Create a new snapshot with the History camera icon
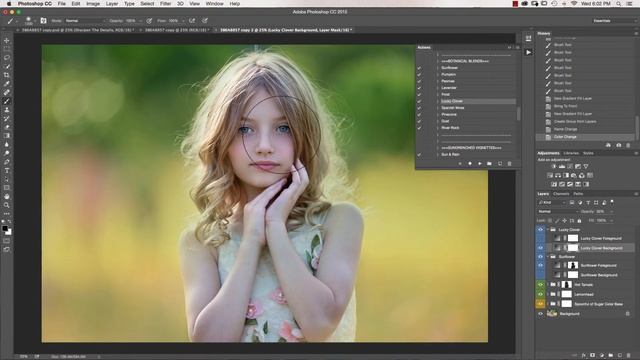640x360 pixels. pos(618,145)
